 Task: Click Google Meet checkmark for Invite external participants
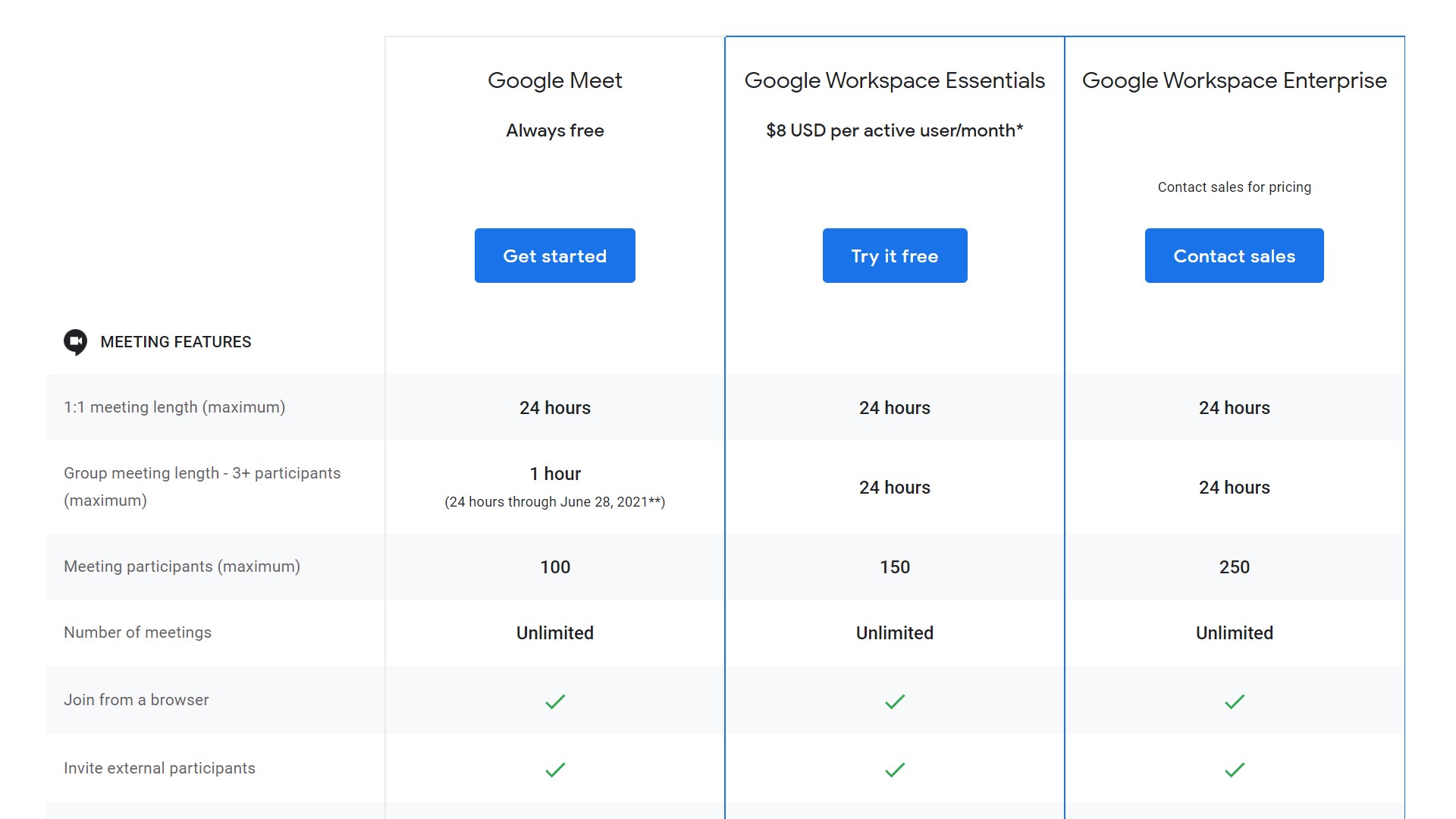pyautogui.click(x=555, y=770)
